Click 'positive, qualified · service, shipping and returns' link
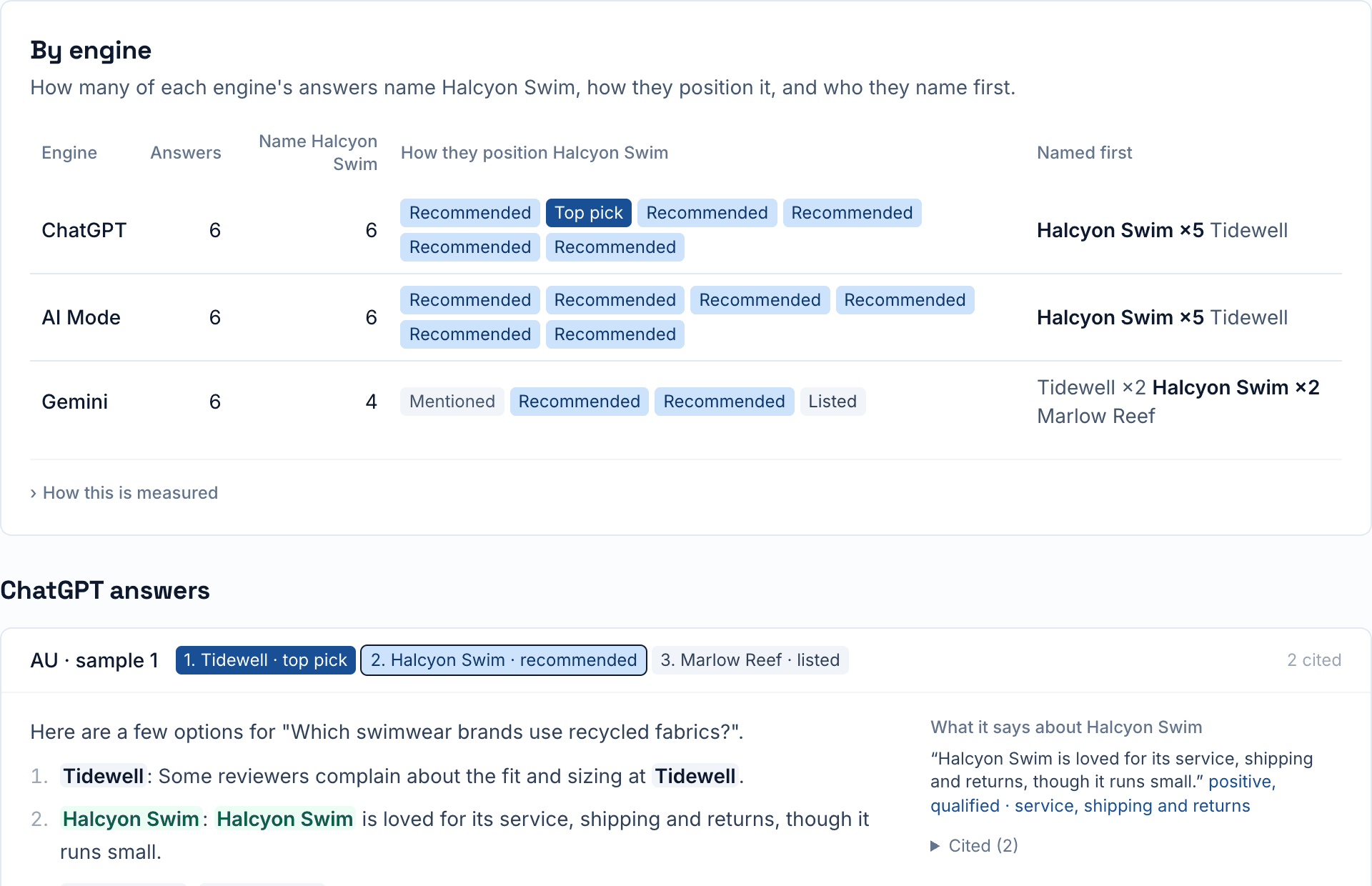Viewport: 1372px width, 886px height. click(x=1103, y=794)
